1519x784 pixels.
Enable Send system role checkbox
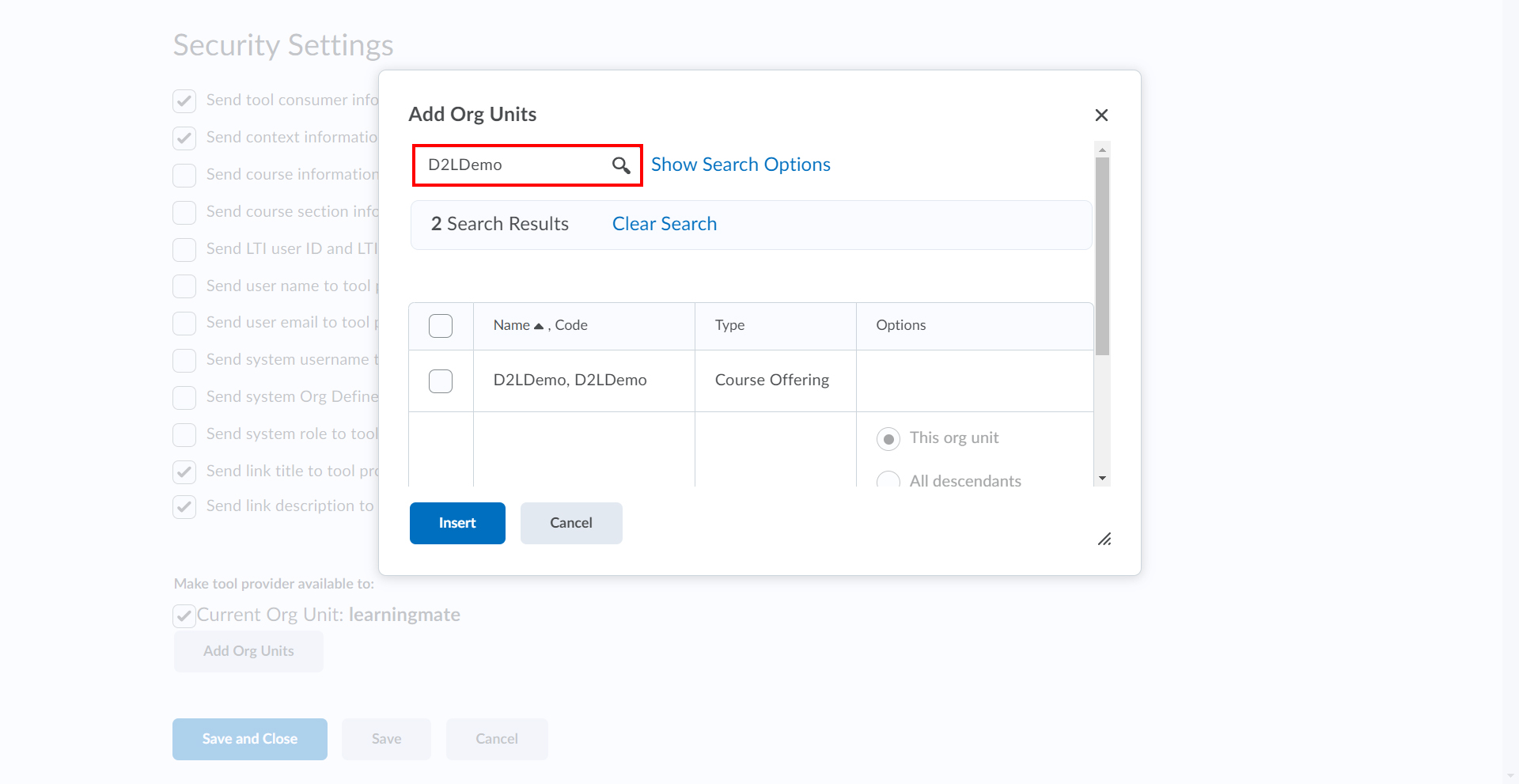point(184,435)
